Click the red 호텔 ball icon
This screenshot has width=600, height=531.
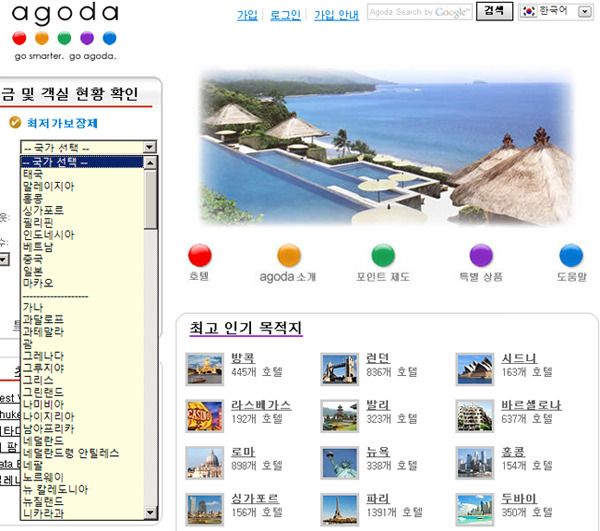point(200,255)
